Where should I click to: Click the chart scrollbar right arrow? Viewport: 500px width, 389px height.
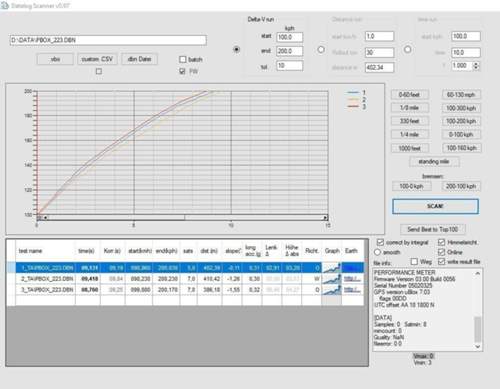click(325, 218)
